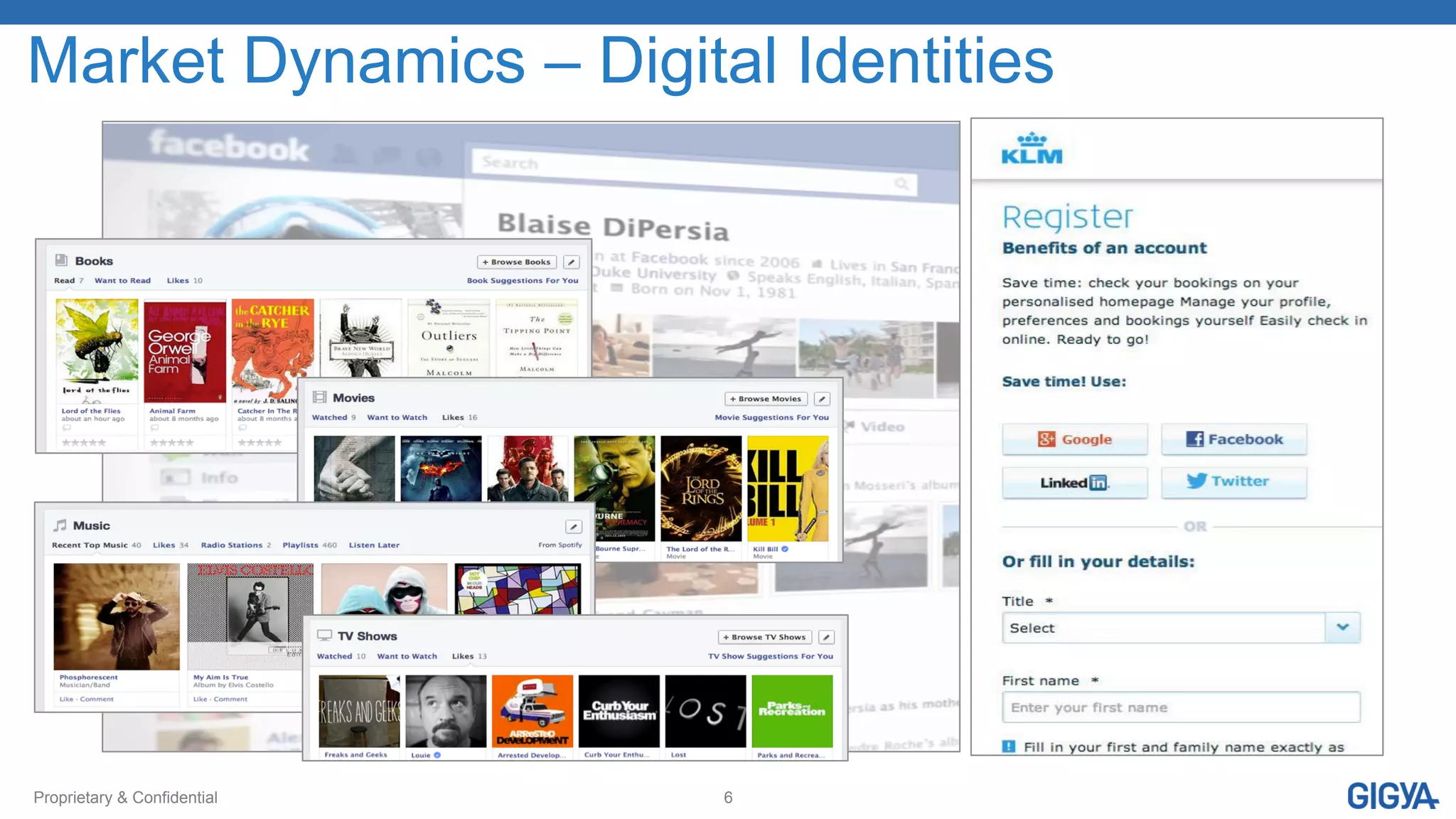Click the Movies section film icon
The height and width of the screenshot is (819, 1456).
(x=320, y=397)
